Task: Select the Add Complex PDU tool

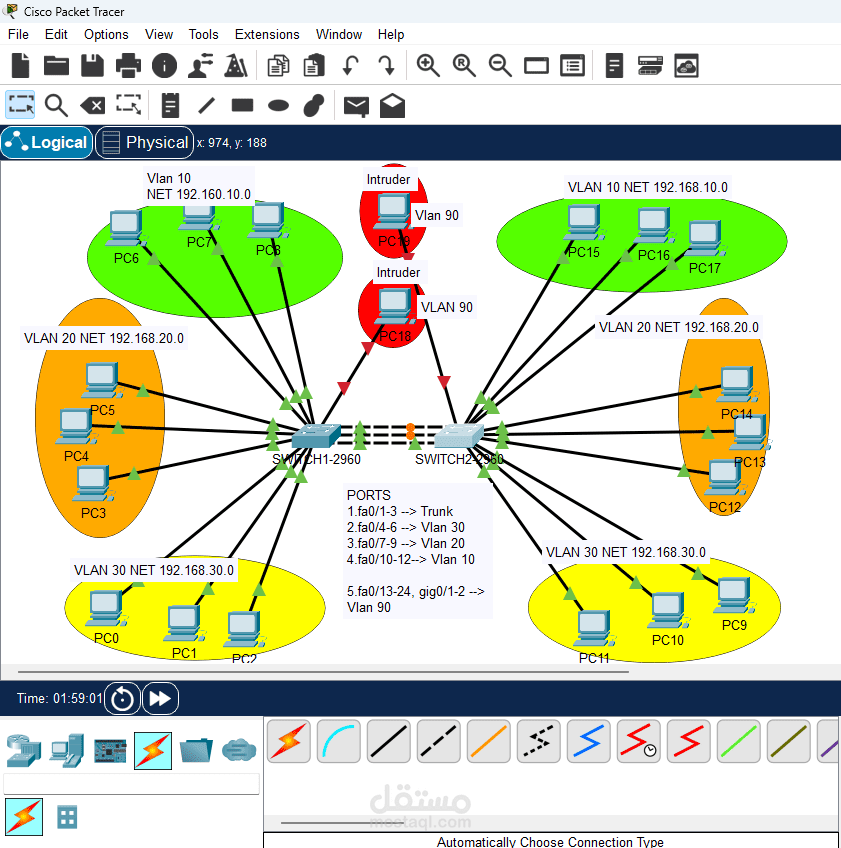Action: coord(391,104)
